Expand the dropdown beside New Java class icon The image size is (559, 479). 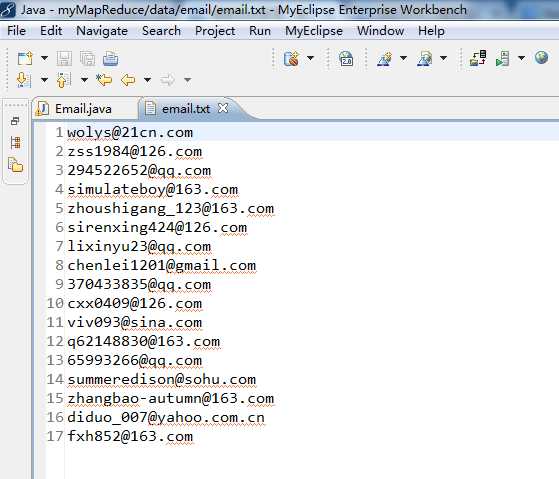click(x=311, y=58)
